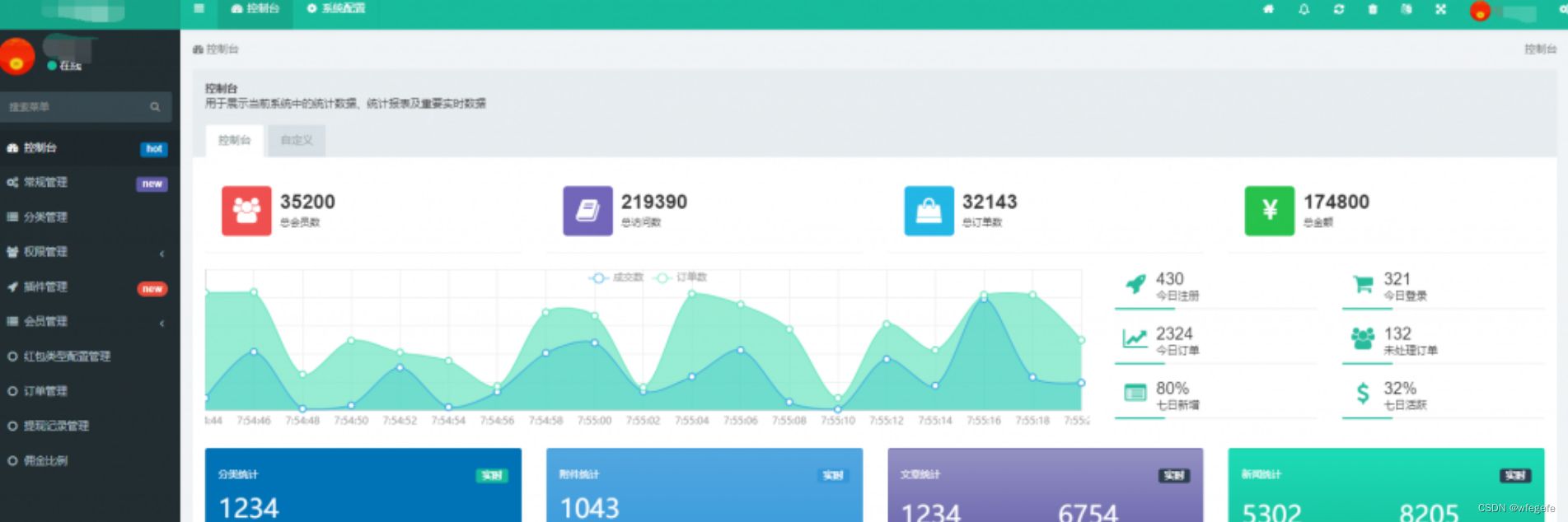Click the dollar icon beside 32%

pyautogui.click(x=1363, y=394)
